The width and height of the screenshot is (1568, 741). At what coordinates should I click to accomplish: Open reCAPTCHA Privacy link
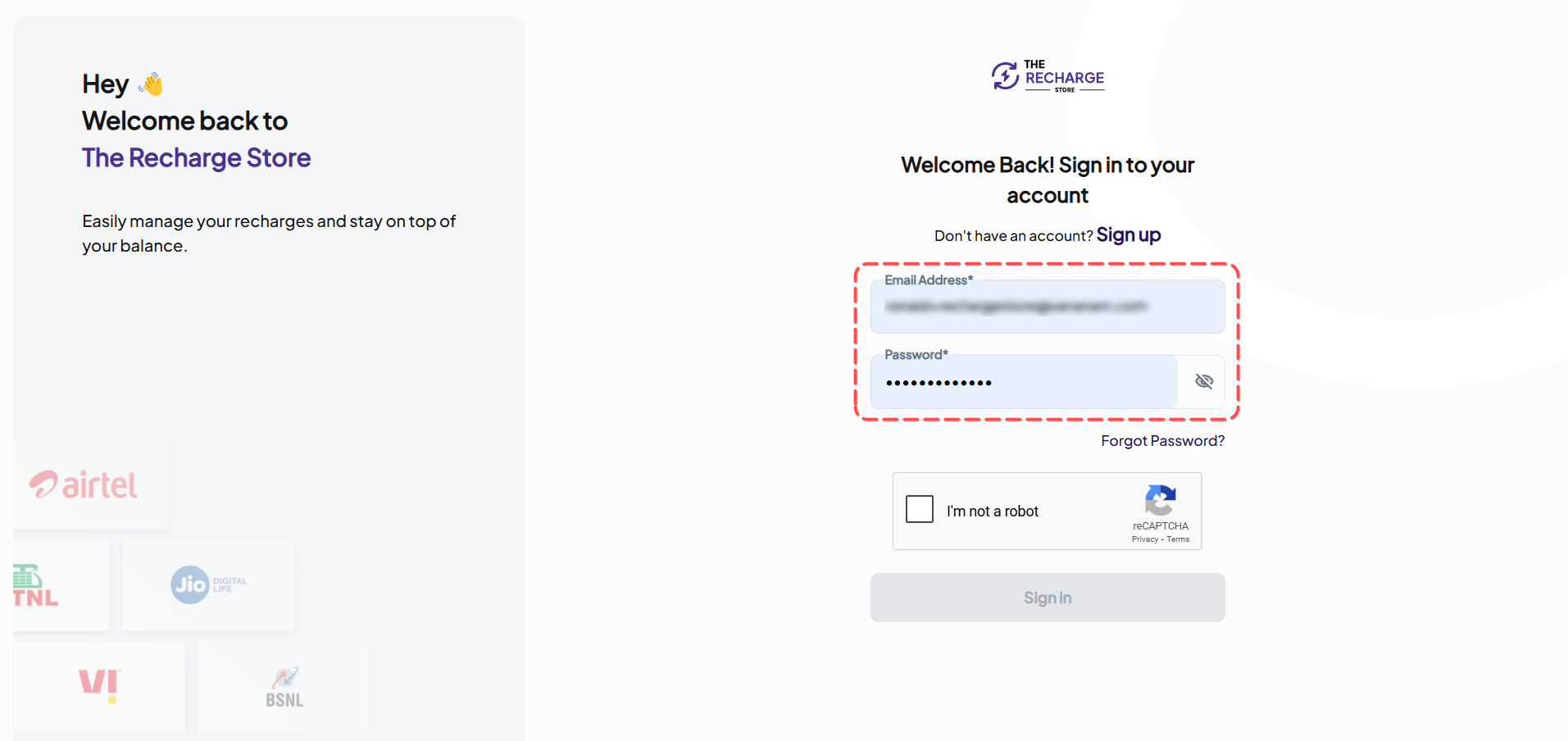coord(1145,539)
